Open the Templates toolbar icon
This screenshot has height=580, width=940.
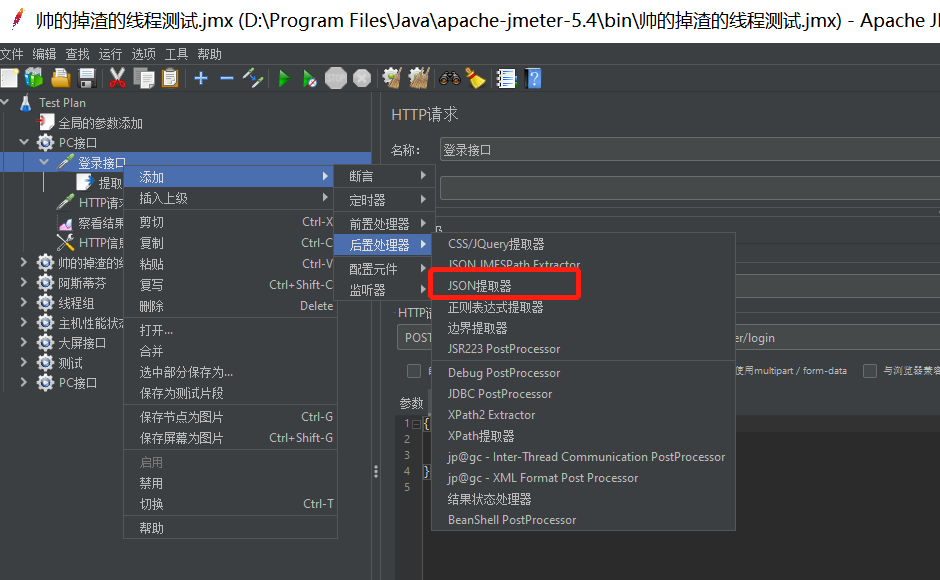coord(34,78)
